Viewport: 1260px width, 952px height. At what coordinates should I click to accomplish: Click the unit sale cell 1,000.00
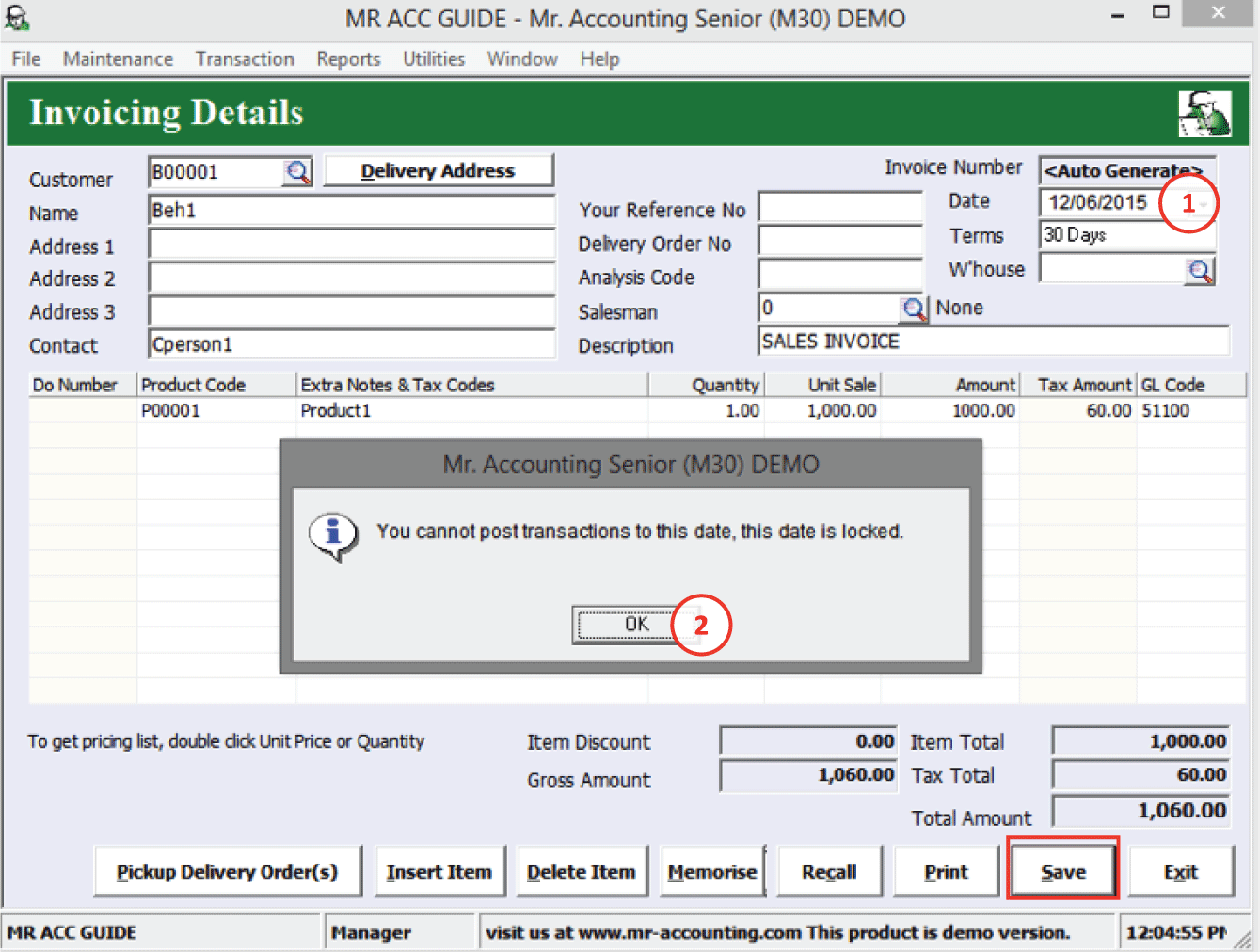point(821,411)
